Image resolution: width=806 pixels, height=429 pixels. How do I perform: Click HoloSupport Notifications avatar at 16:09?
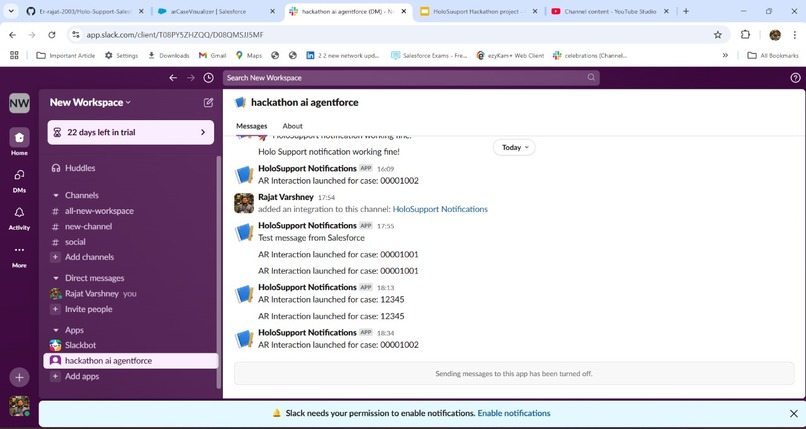[244, 175]
